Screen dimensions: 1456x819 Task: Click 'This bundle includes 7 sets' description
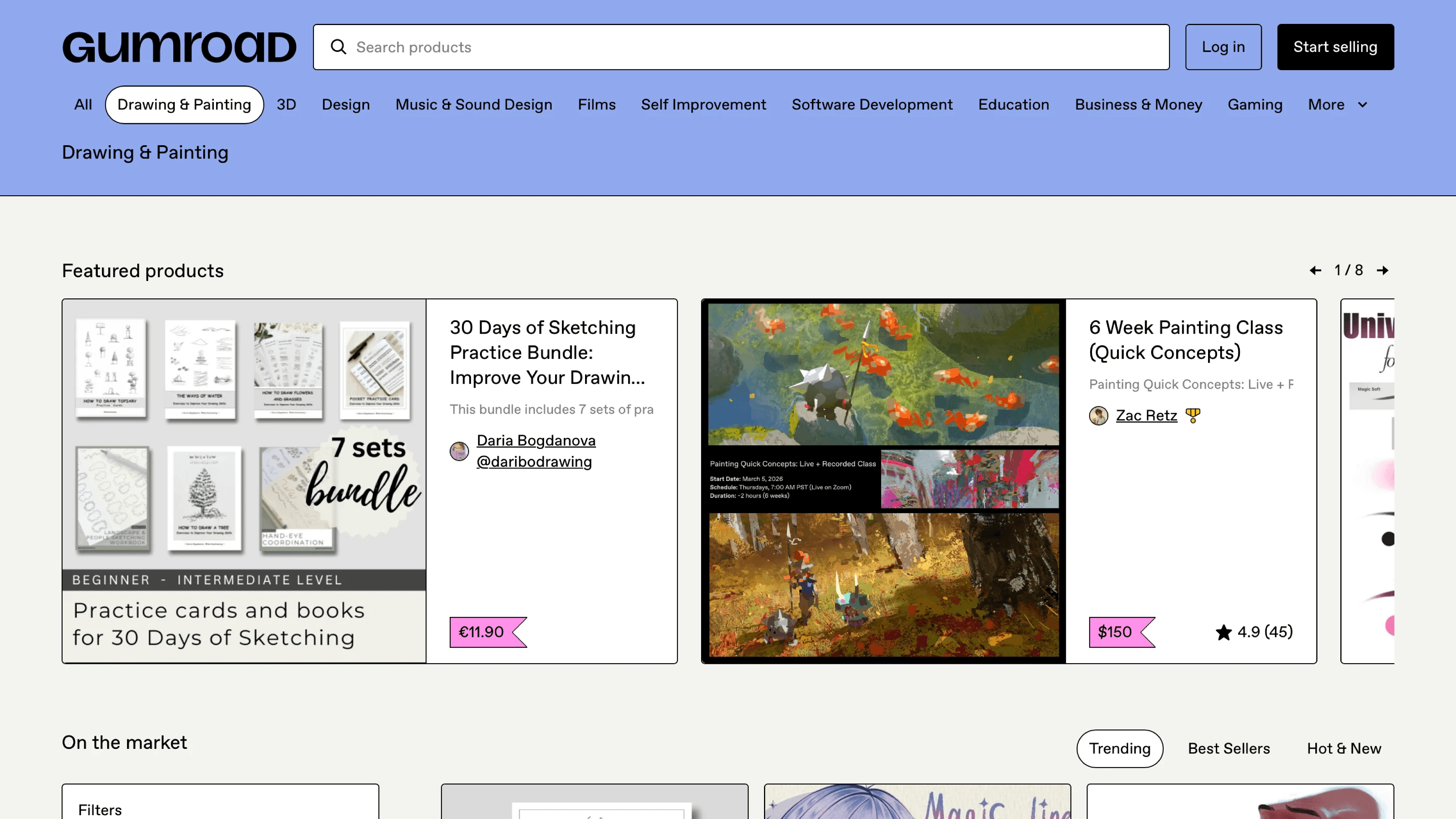pos(552,409)
